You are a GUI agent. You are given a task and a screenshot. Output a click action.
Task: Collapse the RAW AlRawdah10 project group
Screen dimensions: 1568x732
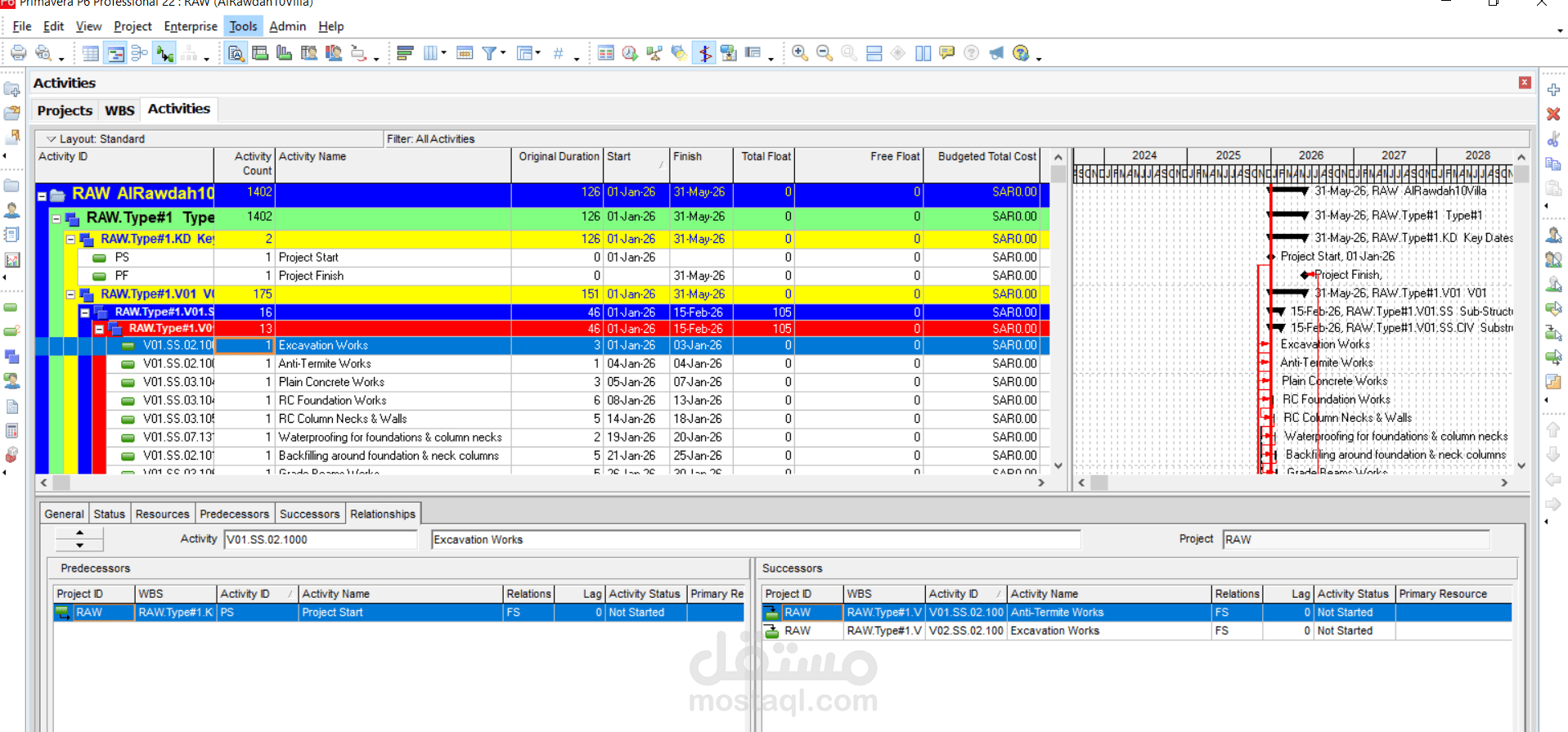click(42, 196)
